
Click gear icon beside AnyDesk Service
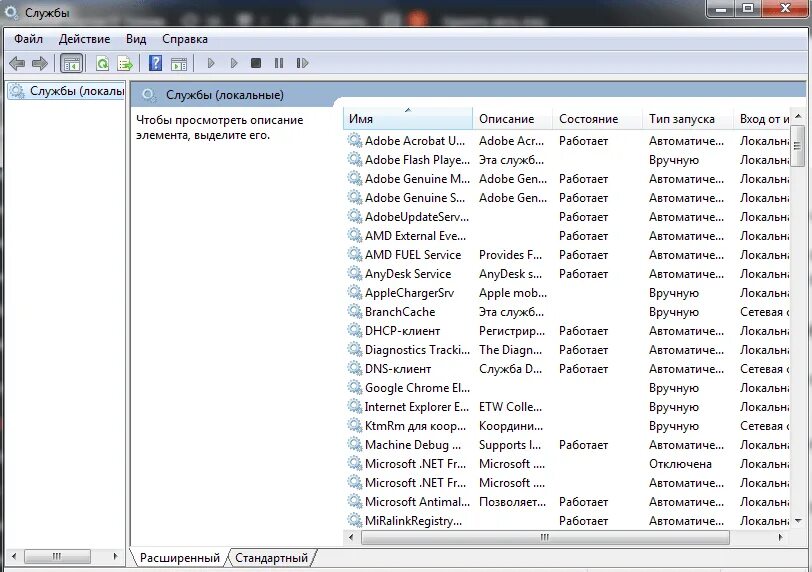[x=355, y=273]
